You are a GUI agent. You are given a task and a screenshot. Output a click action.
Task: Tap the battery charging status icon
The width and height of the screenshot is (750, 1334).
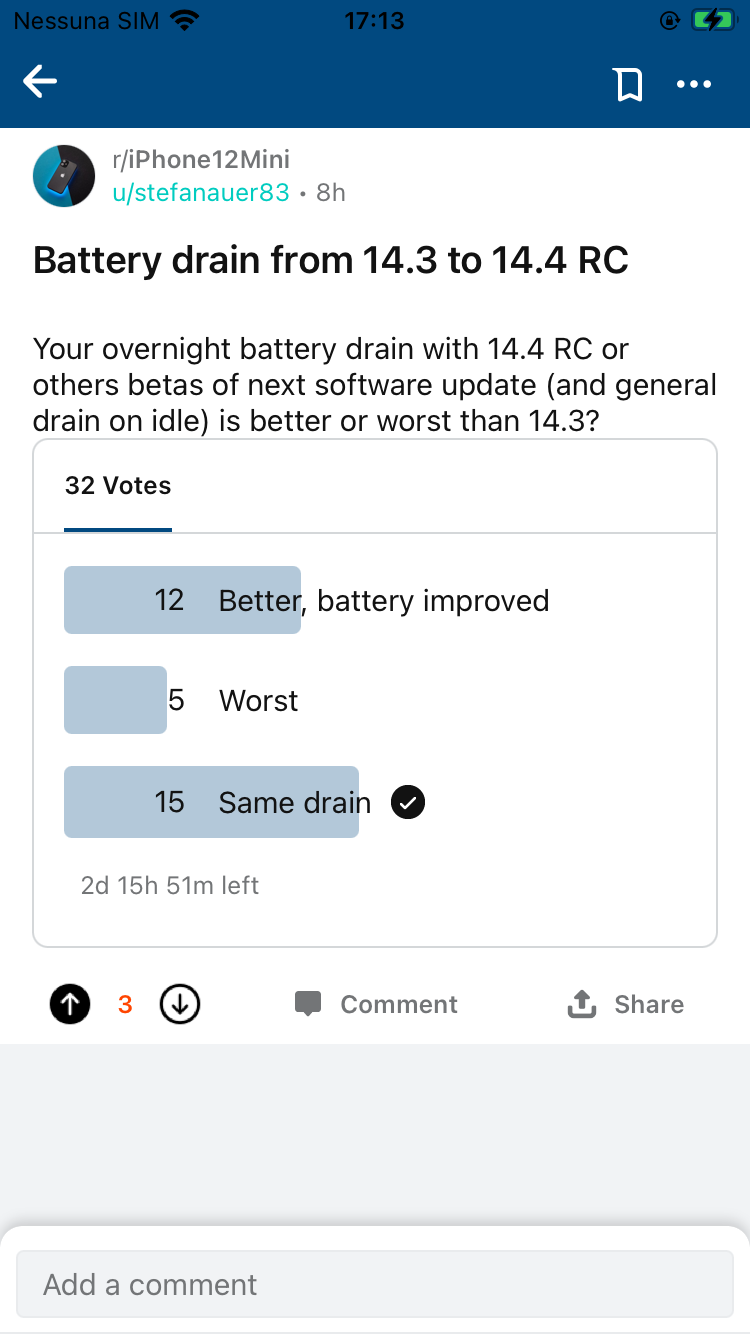[713, 21]
